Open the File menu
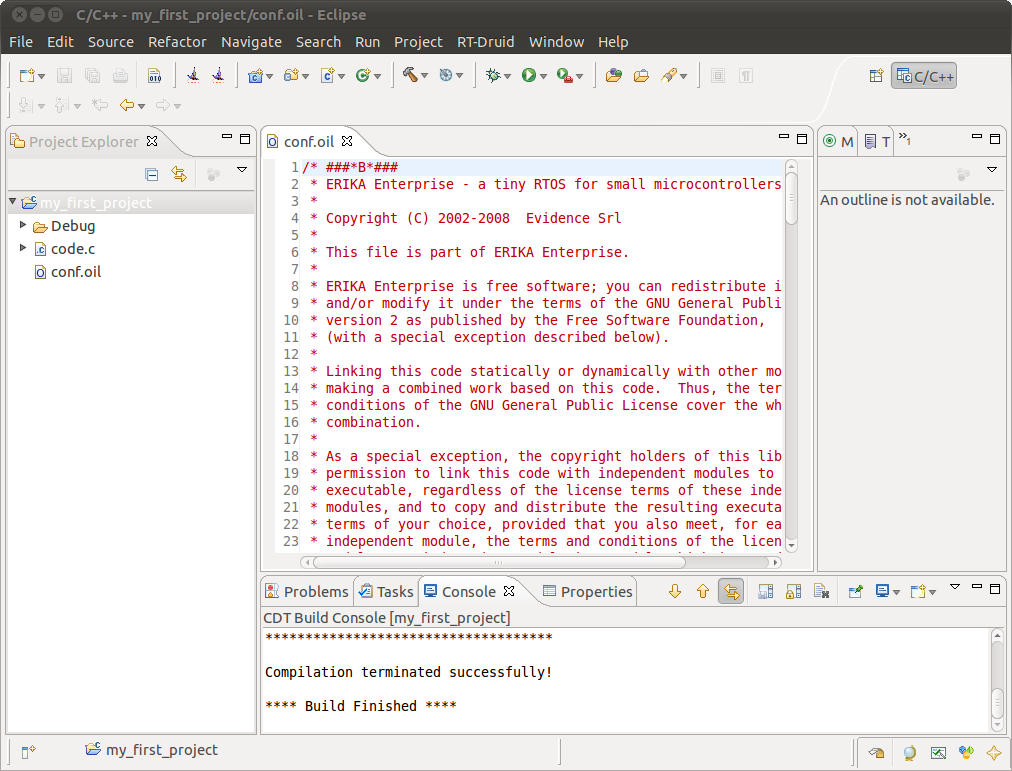Viewport: 1012px width, 771px height. 21,42
